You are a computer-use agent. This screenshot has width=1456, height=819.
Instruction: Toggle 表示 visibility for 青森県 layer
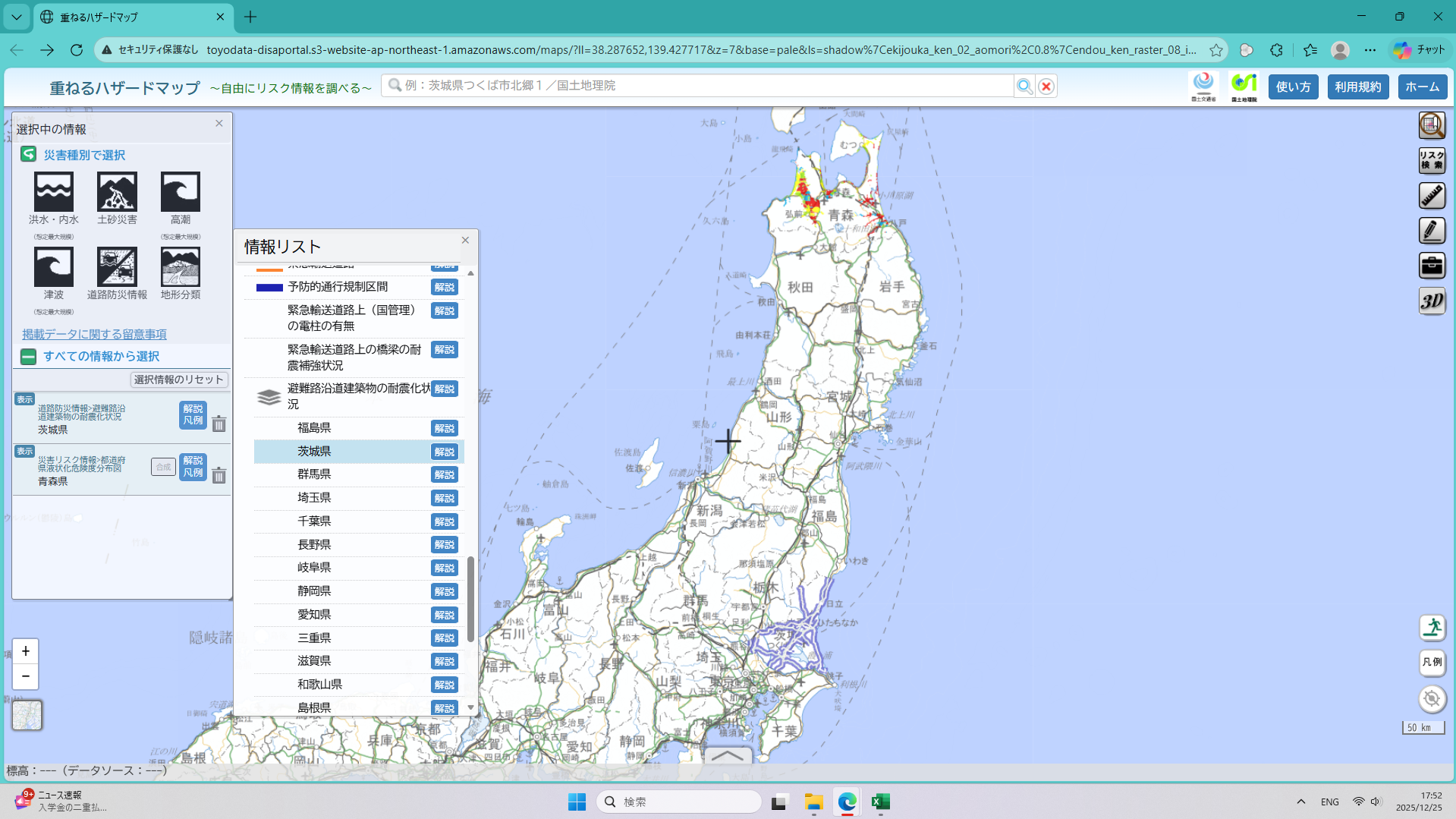tap(25, 451)
